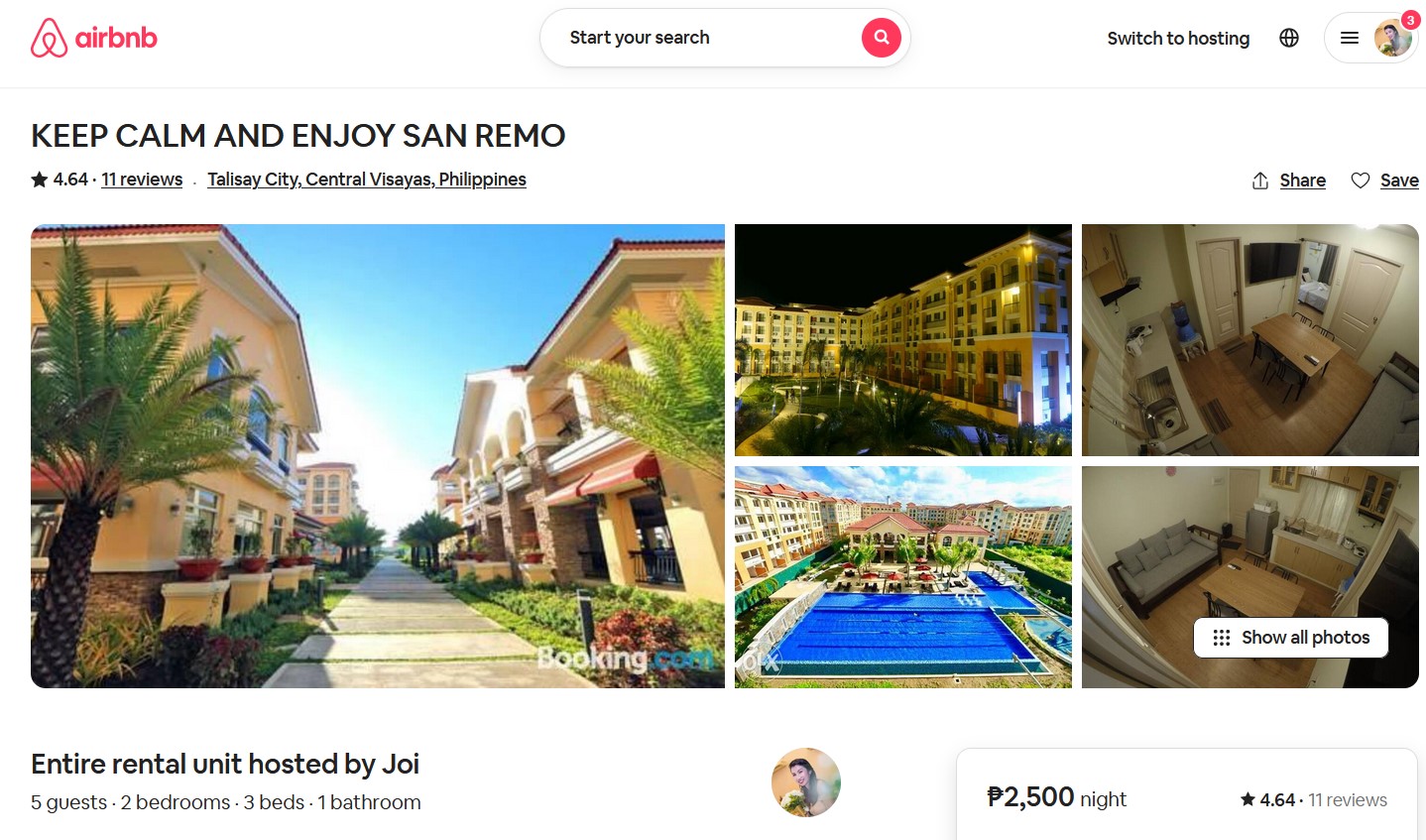The width and height of the screenshot is (1426, 840).
Task: Open the hamburger user menu
Action: click(1350, 38)
